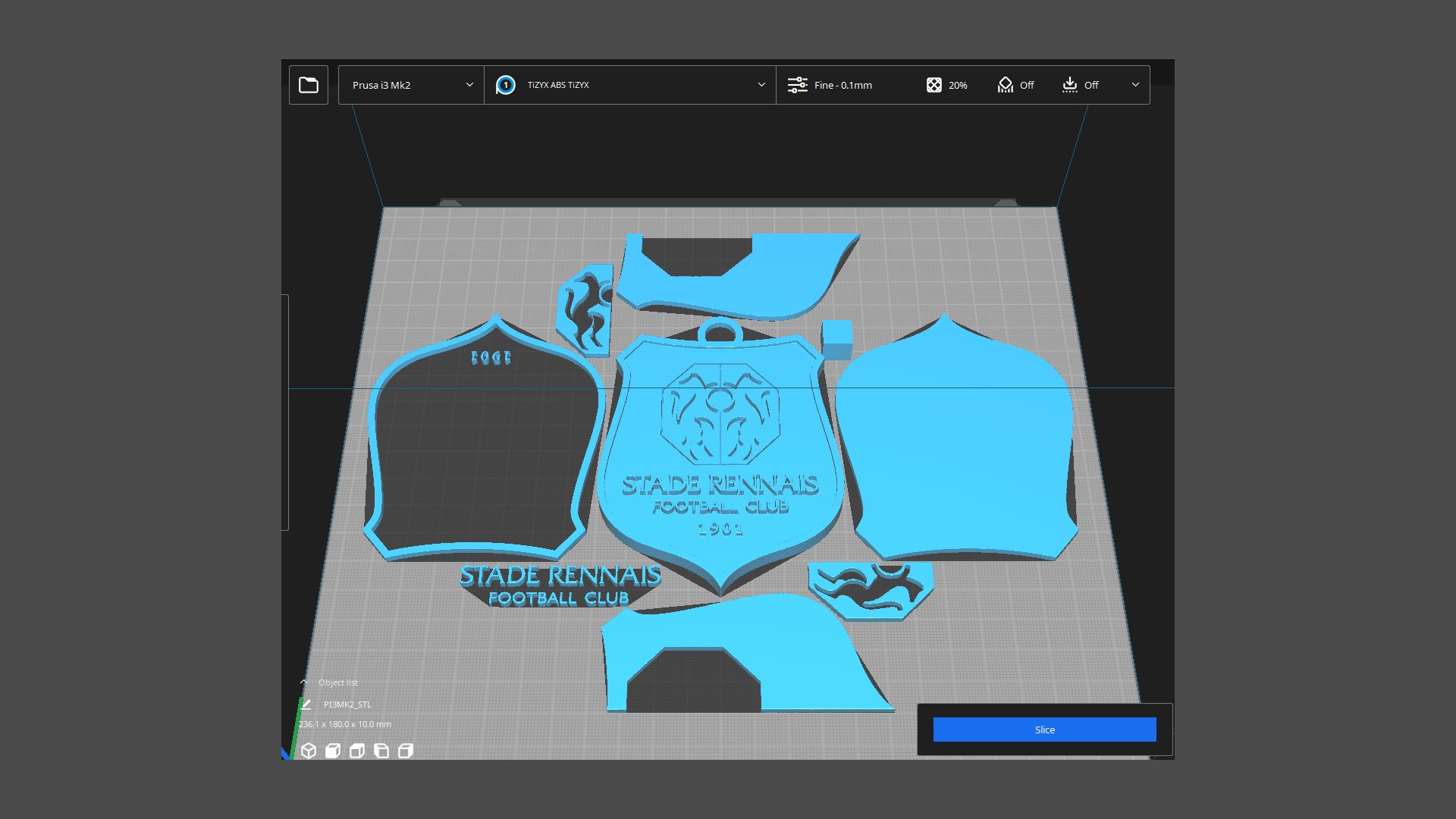Image resolution: width=1456 pixels, height=819 pixels.
Task: Click the extruder 1 circle icon
Action: [x=506, y=85]
